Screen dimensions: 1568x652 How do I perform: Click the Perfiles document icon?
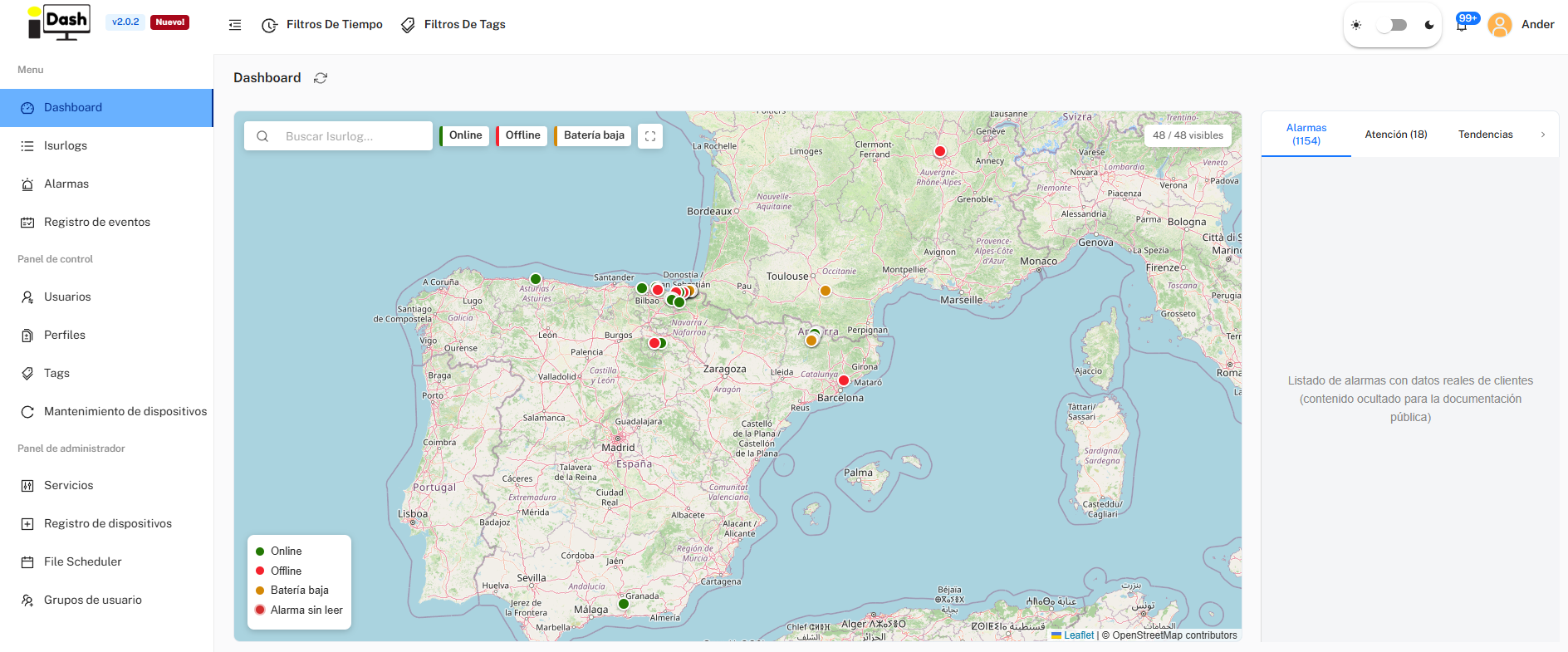(x=27, y=336)
